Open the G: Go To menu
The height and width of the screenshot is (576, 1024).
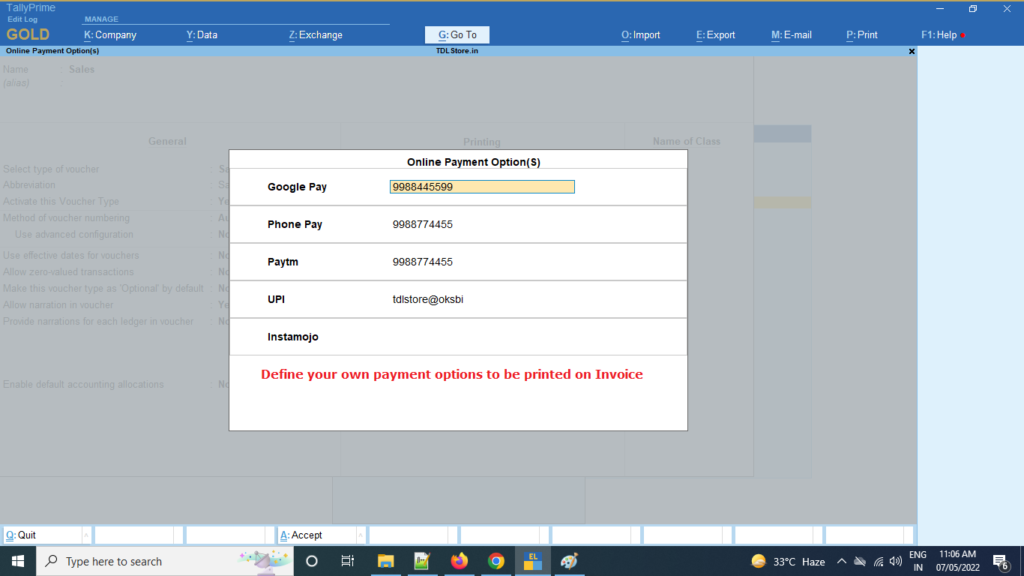(x=457, y=34)
